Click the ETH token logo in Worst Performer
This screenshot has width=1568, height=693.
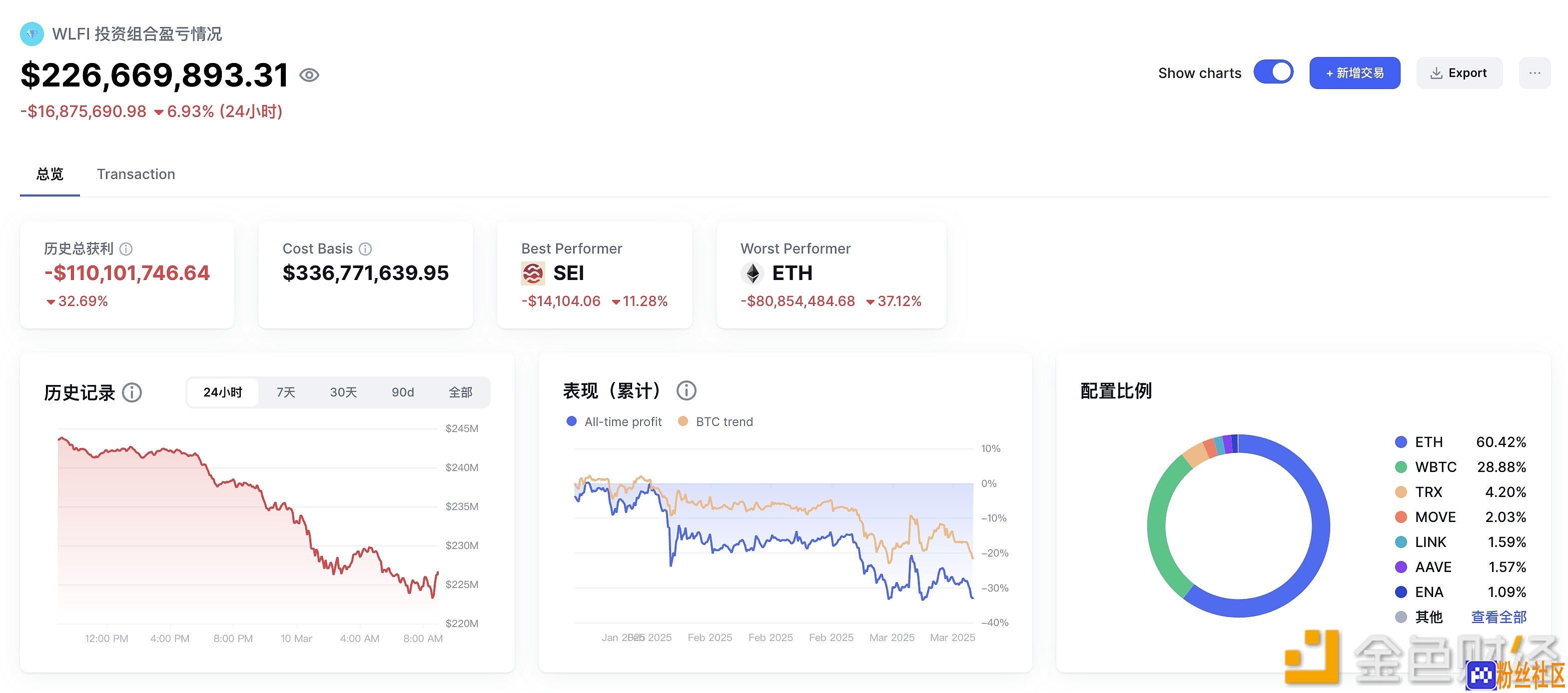pos(753,273)
